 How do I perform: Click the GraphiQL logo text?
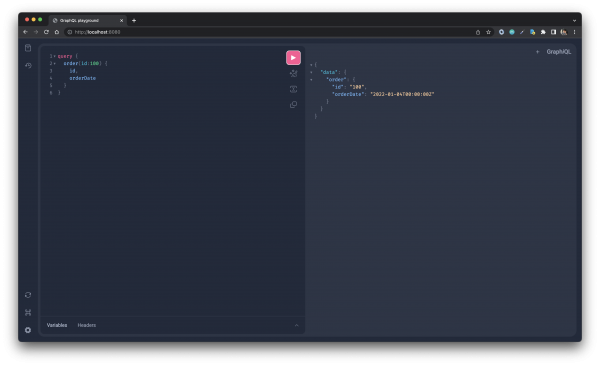pos(558,52)
